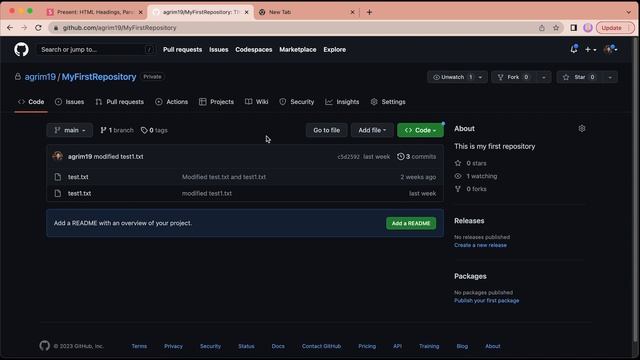Viewport: 640px width, 360px height.
Task: Open the test1.txt file
Action: (x=79, y=193)
